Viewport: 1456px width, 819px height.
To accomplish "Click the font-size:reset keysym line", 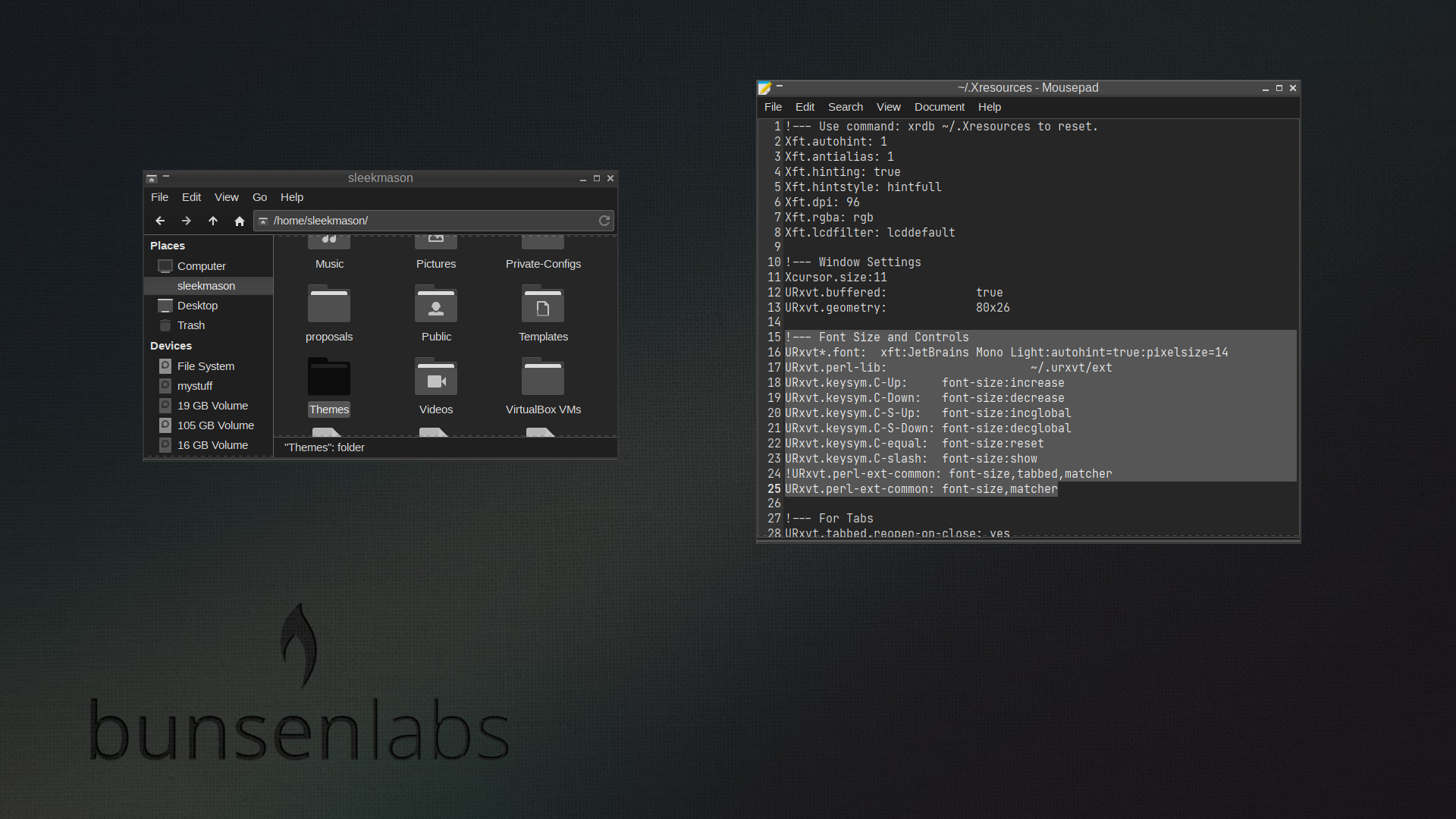I will click(x=914, y=444).
